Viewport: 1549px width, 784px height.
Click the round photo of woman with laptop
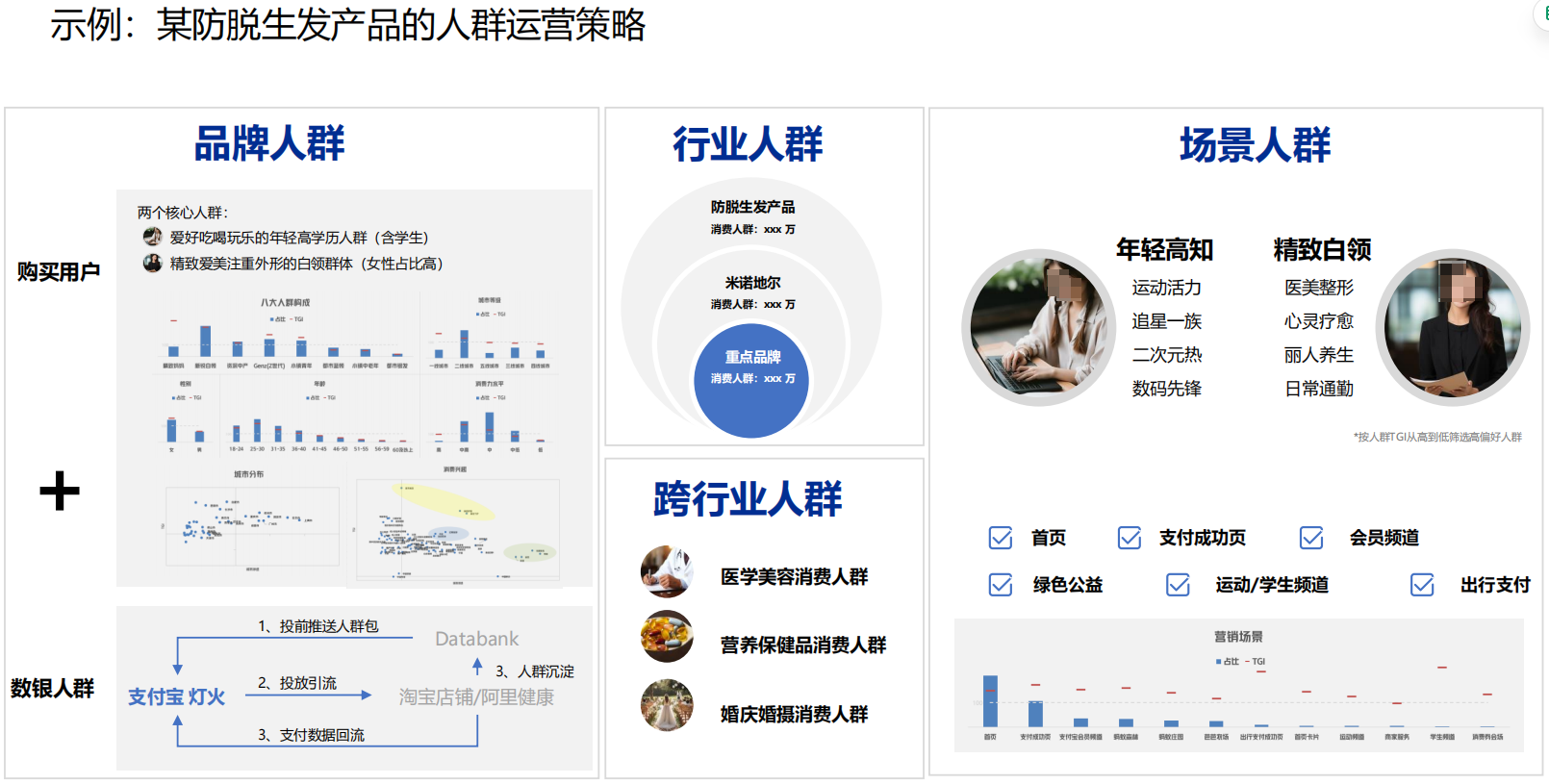pos(1039,327)
